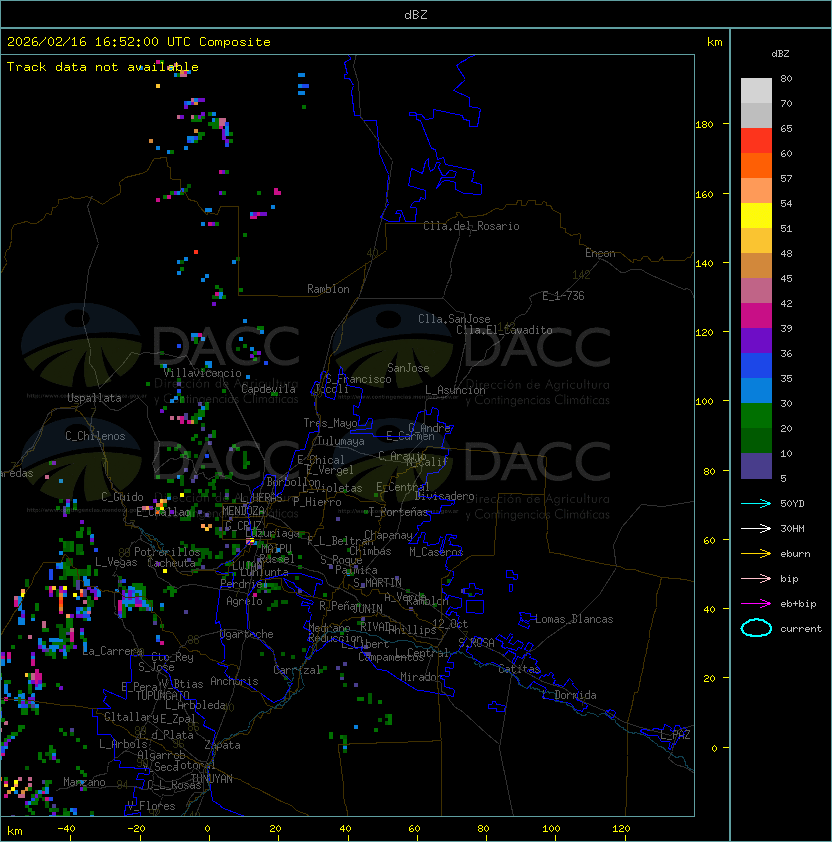The width and height of the screenshot is (832, 842).
Task: Click the white 30HM arrow symbol
Action: pos(756,529)
